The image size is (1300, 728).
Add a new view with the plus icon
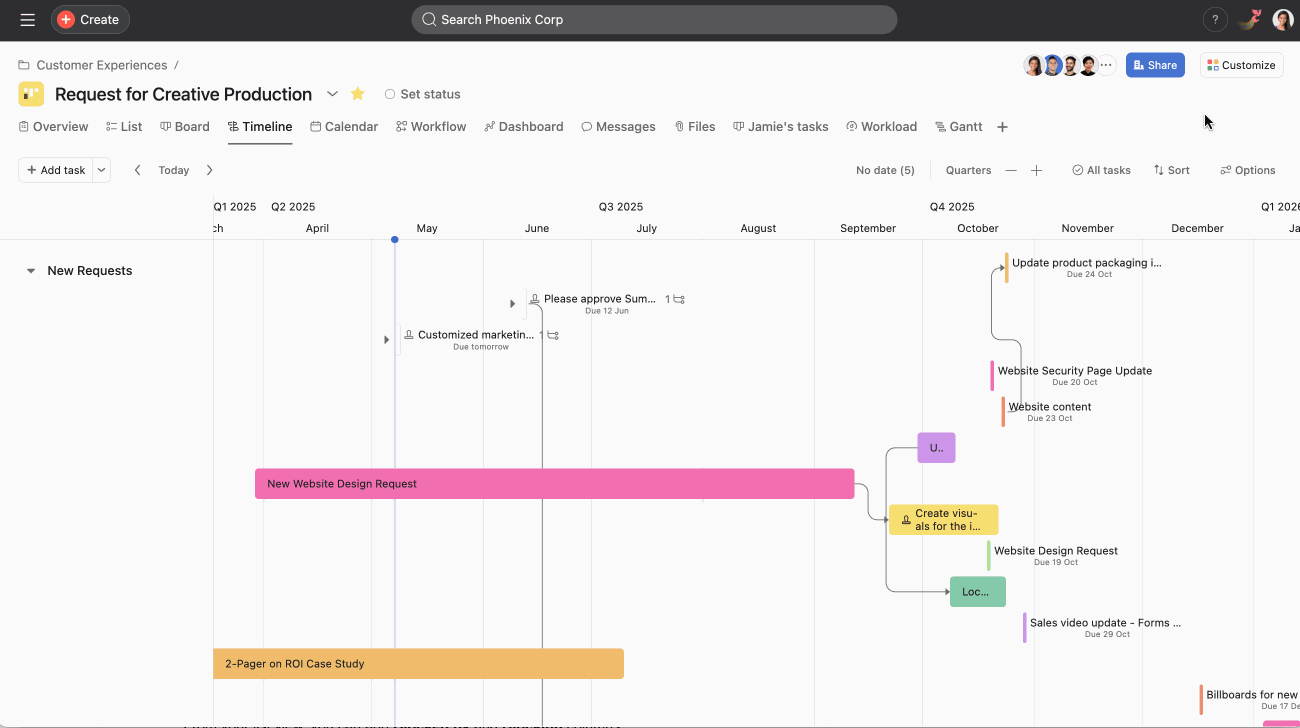click(1002, 126)
